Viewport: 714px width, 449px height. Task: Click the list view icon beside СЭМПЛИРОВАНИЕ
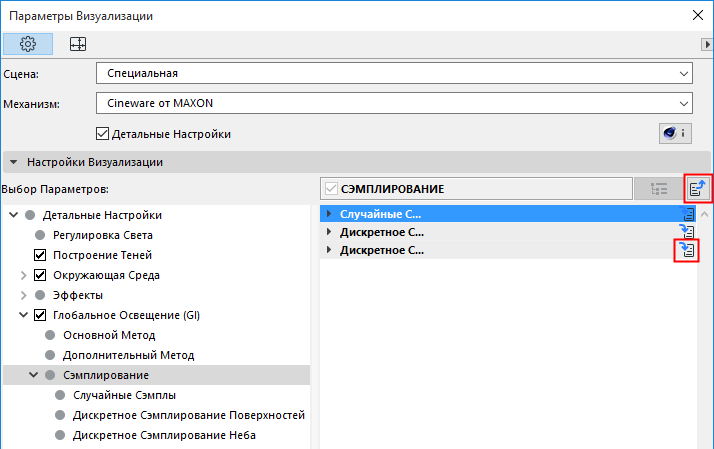[x=657, y=188]
